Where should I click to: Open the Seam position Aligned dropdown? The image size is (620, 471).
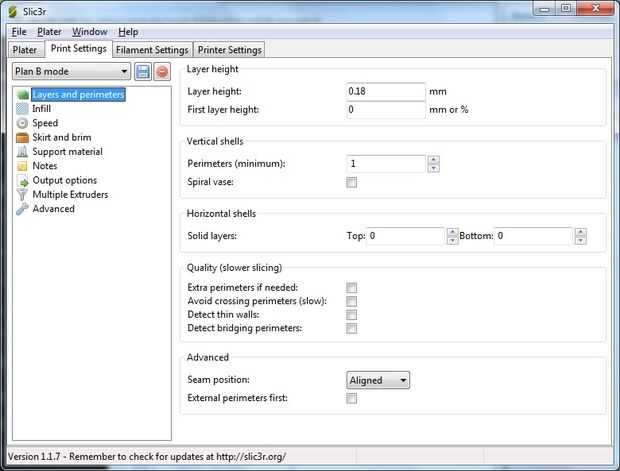tap(378, 380)
